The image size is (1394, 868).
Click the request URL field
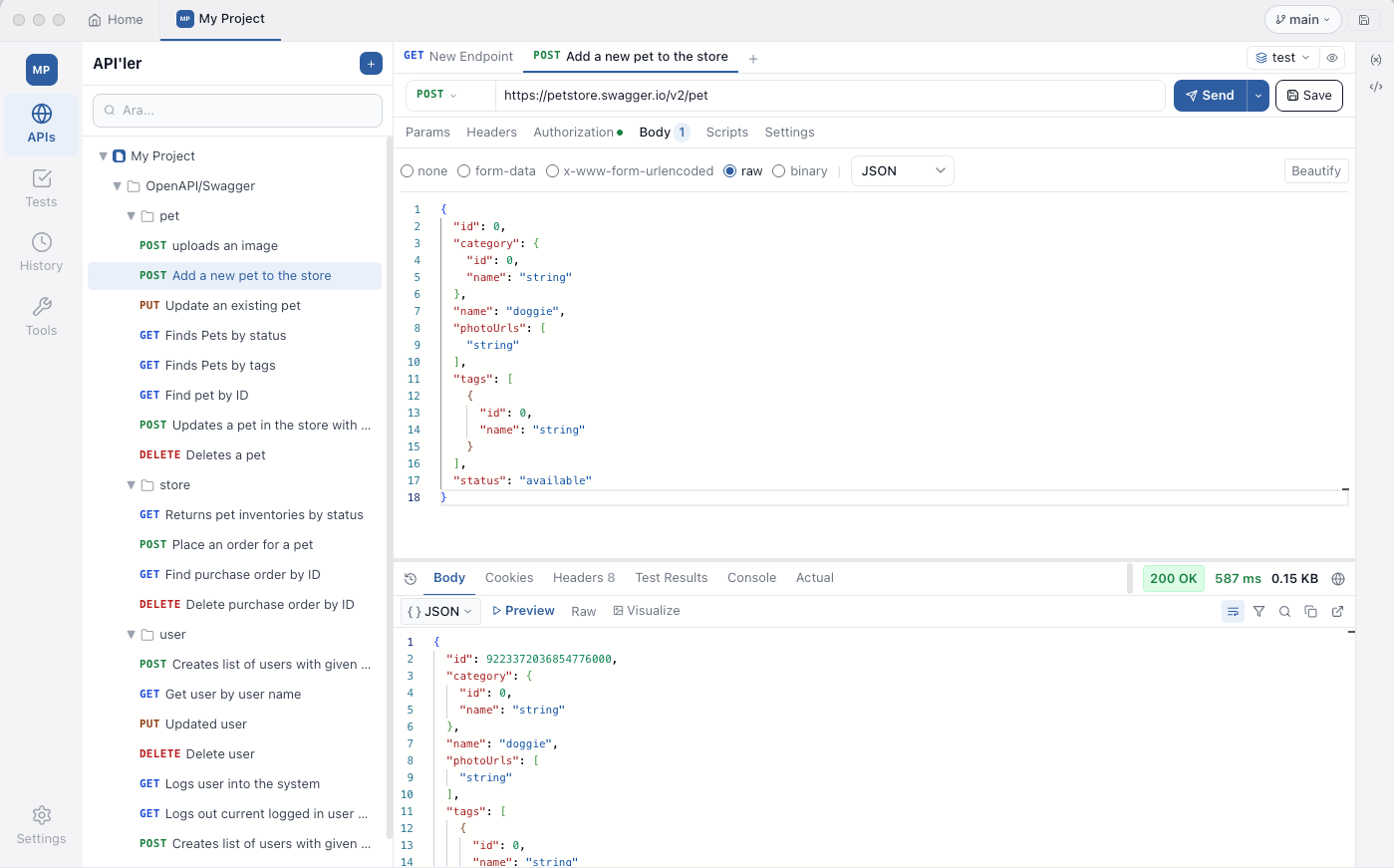pos(830,96)
